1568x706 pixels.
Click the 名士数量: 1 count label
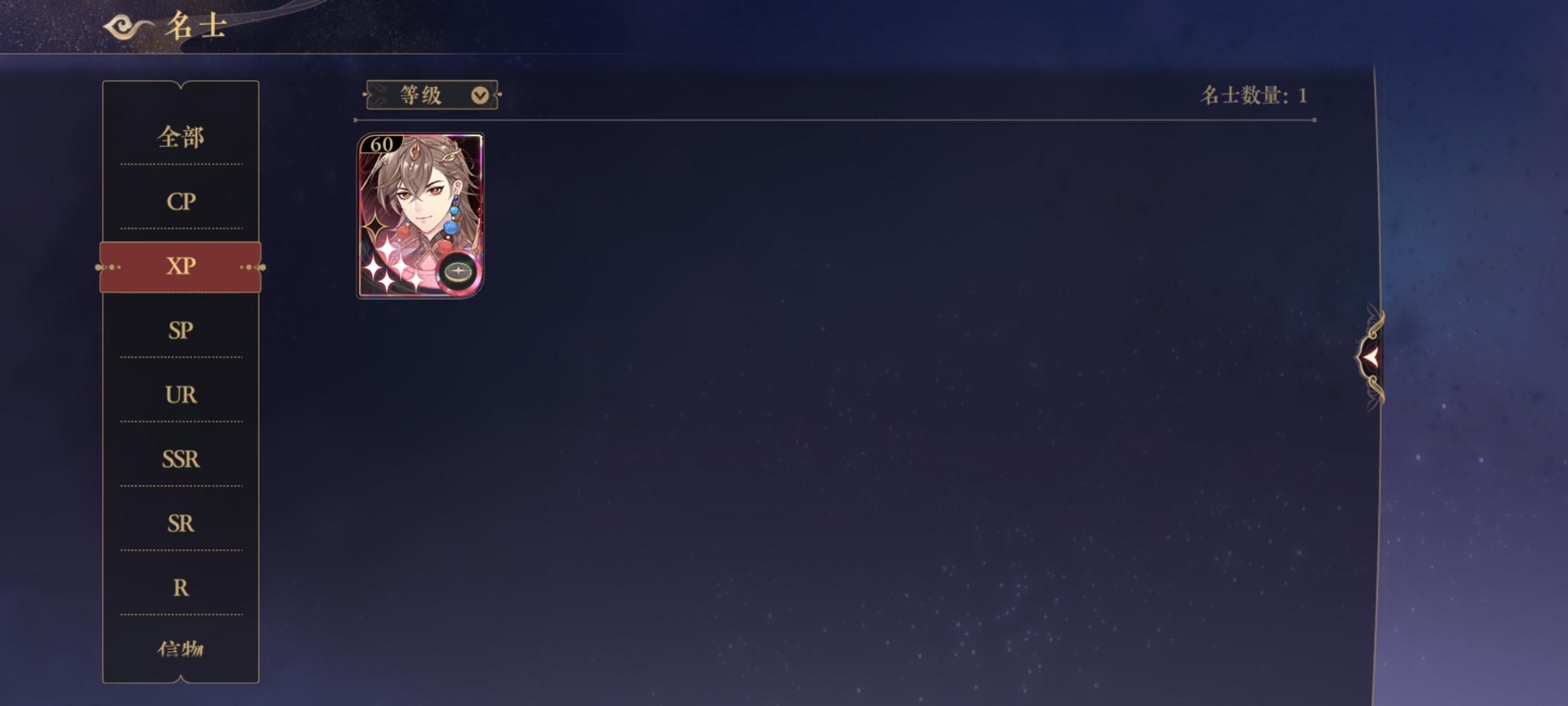(1254, 96)
